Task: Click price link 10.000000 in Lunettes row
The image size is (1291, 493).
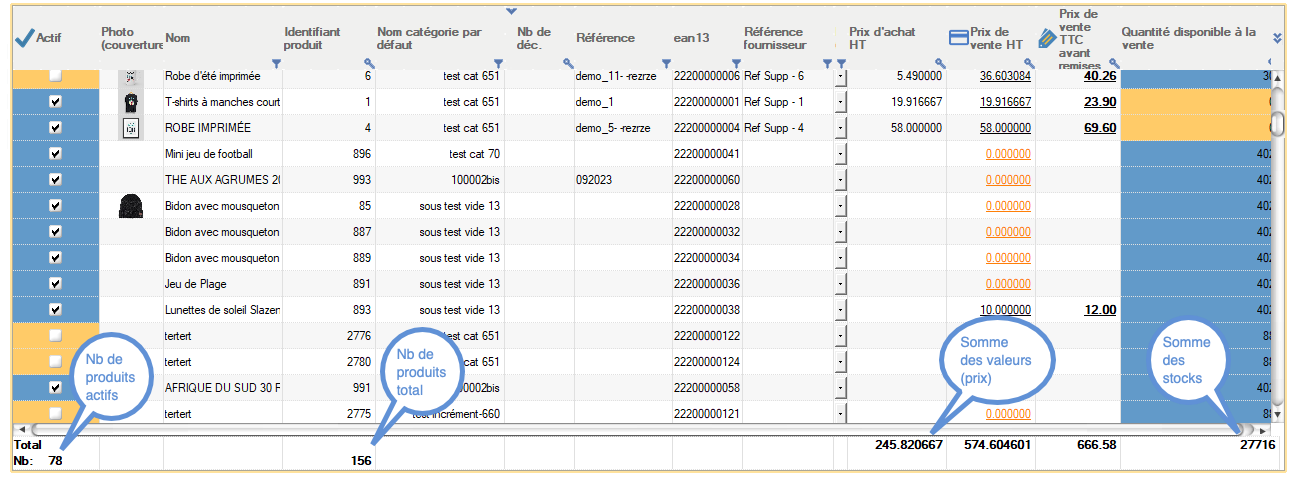Action: [x=1005, y=310]
